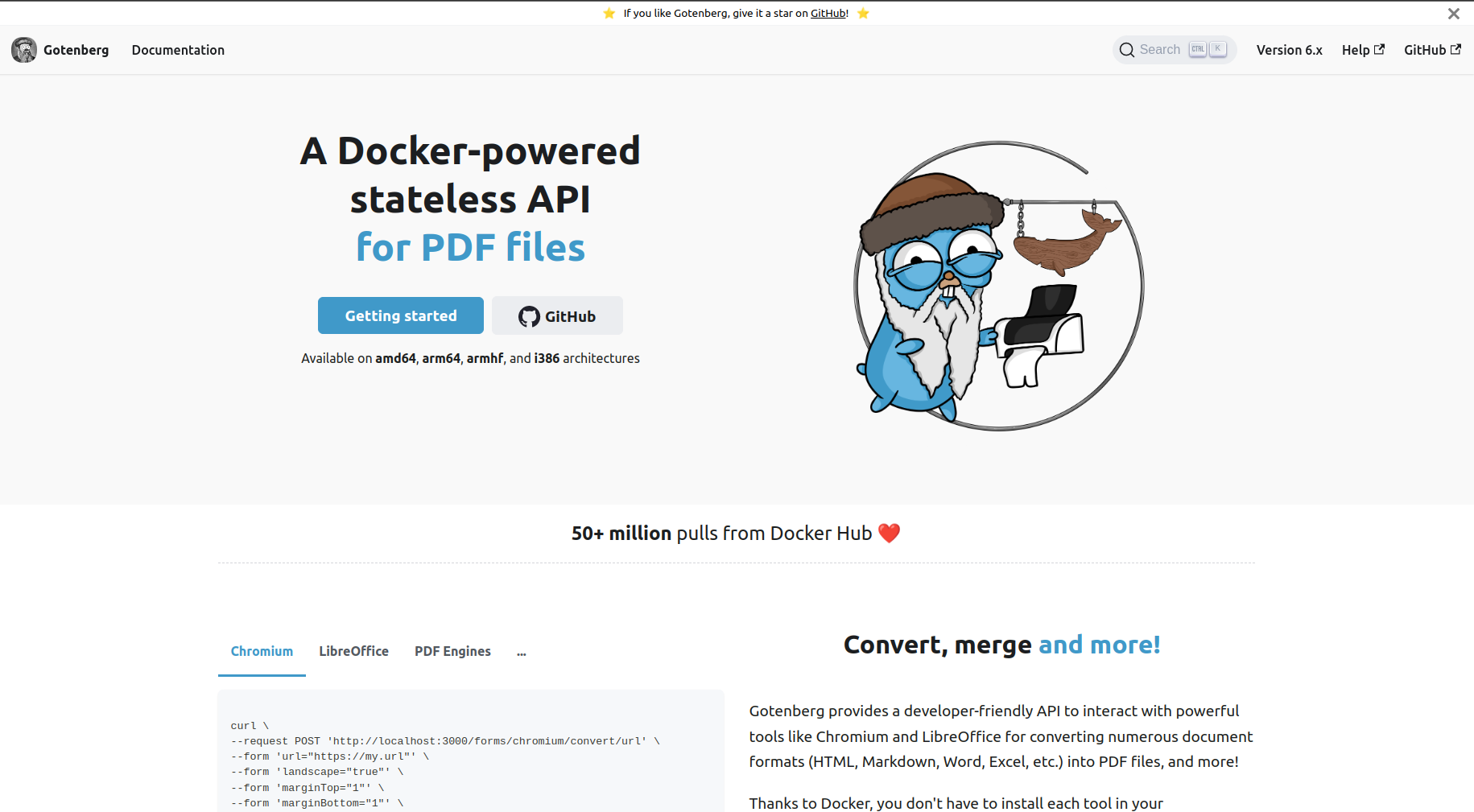Click the bearded gopher mascot illustration

(x=998, y=286)
